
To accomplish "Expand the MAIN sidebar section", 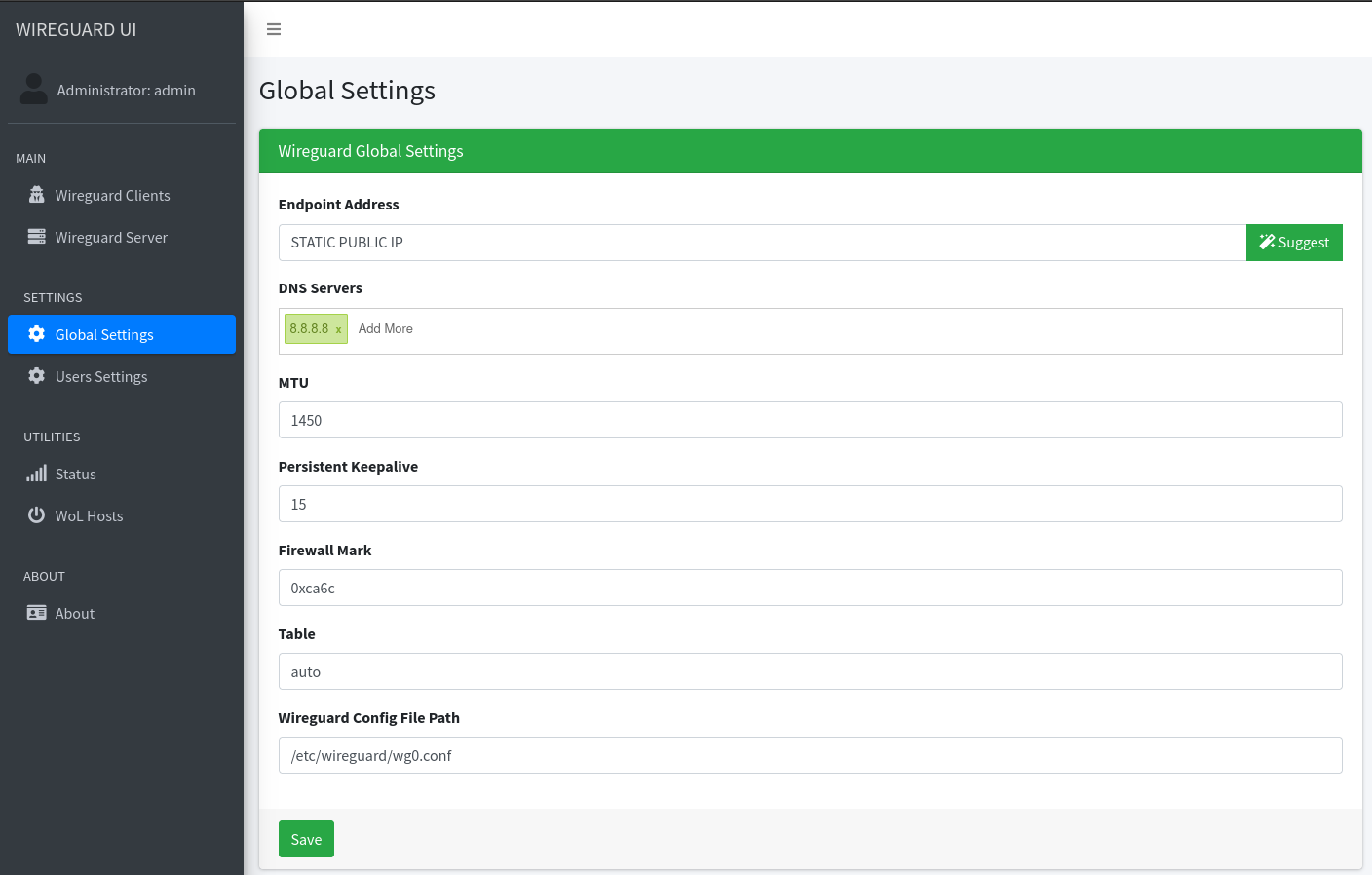I will pos(31,158).
